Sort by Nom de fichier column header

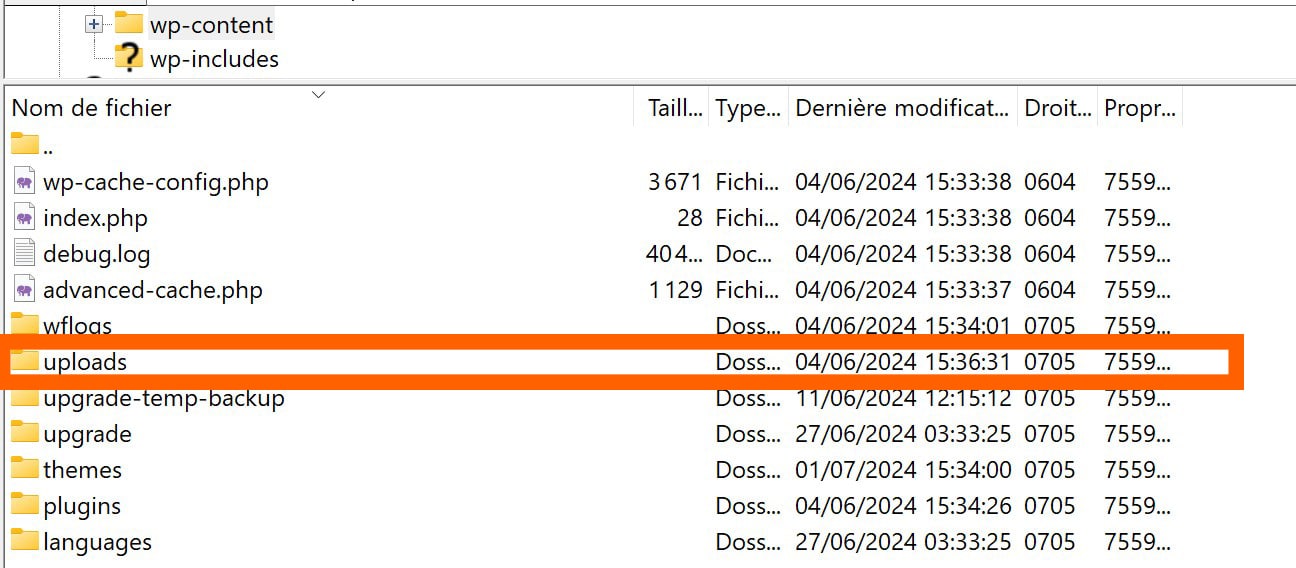[92, 108]
